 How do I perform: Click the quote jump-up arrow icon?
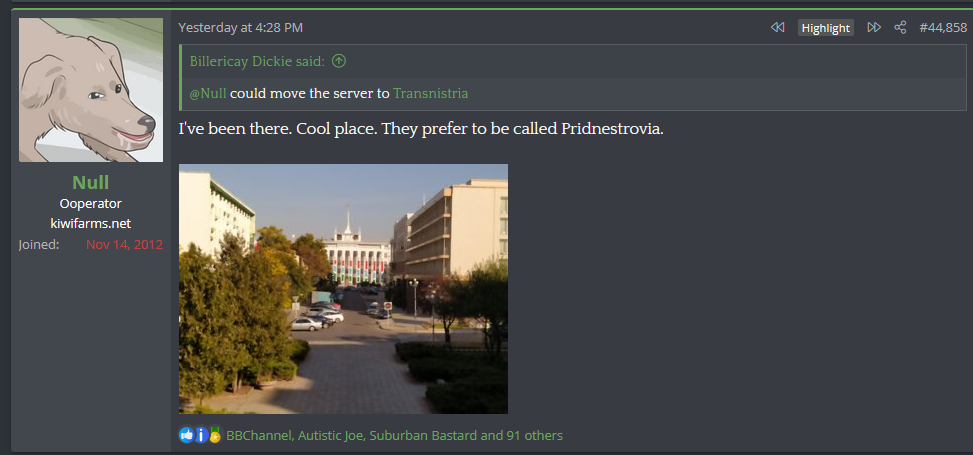point(339,61)
